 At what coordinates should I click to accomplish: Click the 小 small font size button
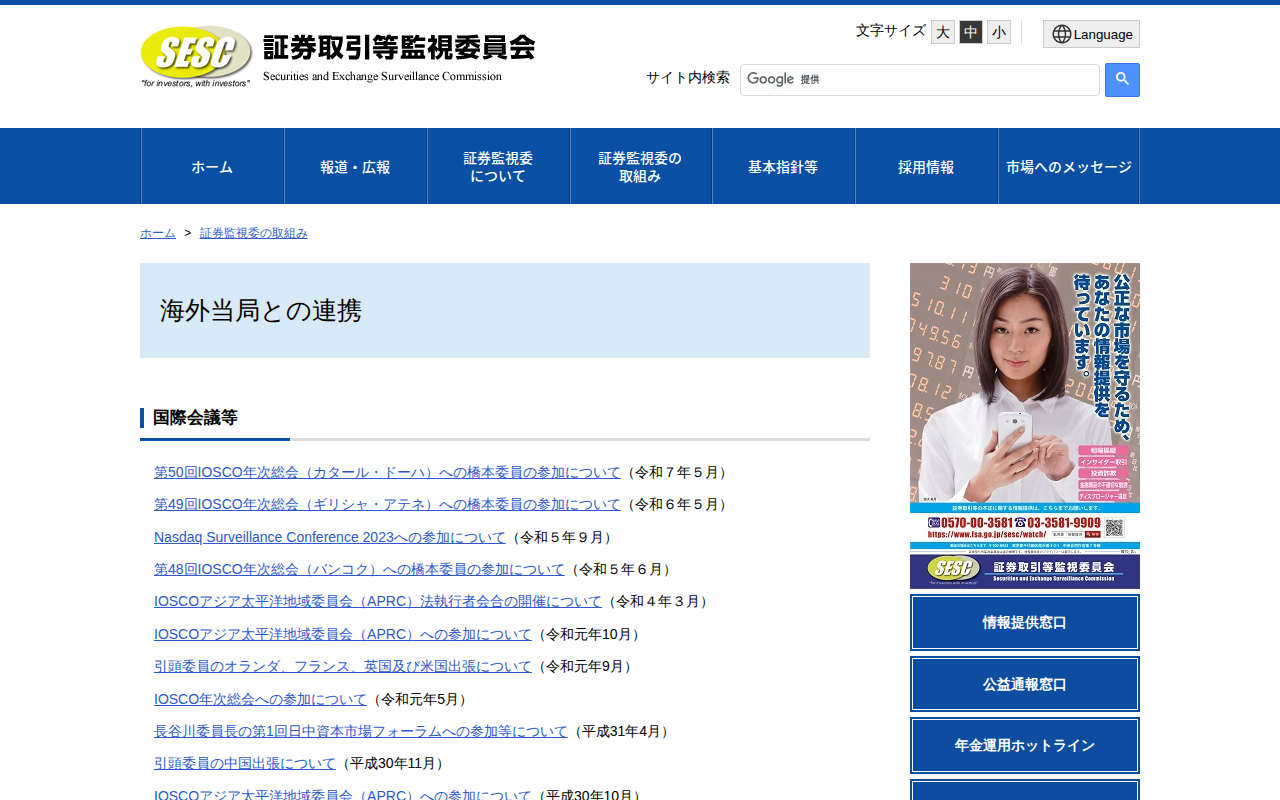click(998, 31)
